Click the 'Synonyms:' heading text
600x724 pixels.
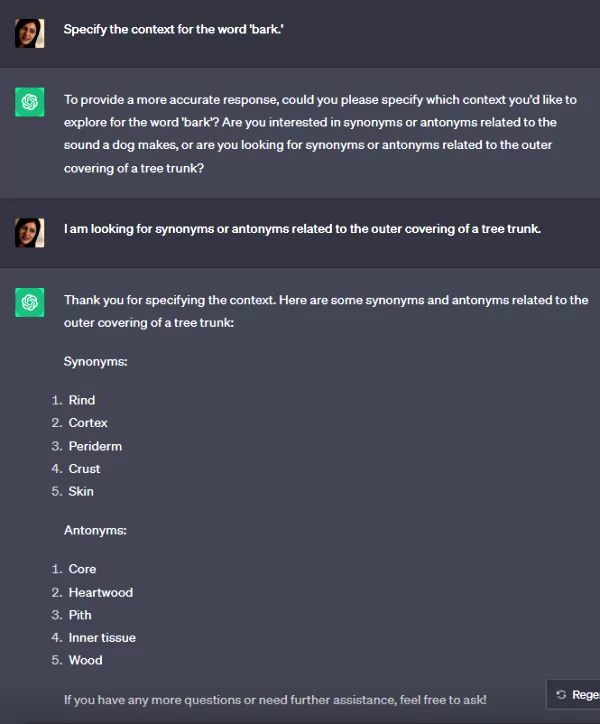coord(96,361)
